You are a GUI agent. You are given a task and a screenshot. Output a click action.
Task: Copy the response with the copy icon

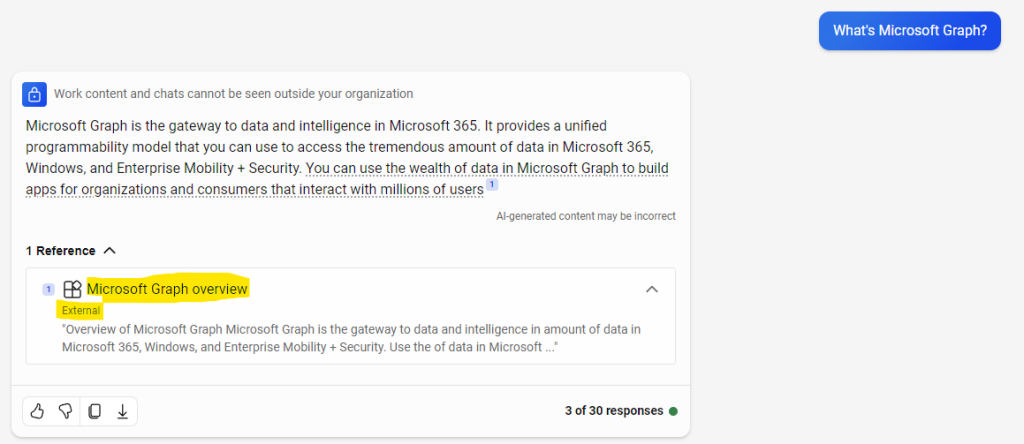click(x=94, y=411)
